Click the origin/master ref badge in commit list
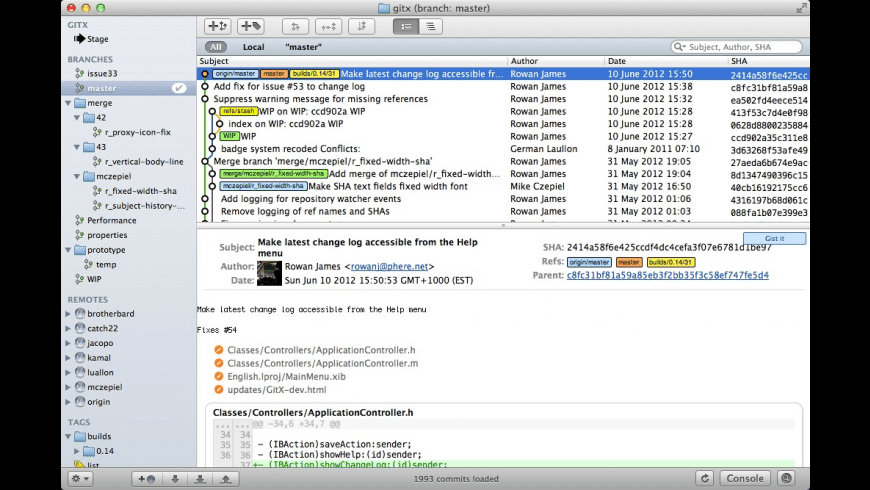 pyautogui.click(x=235, y=74)
